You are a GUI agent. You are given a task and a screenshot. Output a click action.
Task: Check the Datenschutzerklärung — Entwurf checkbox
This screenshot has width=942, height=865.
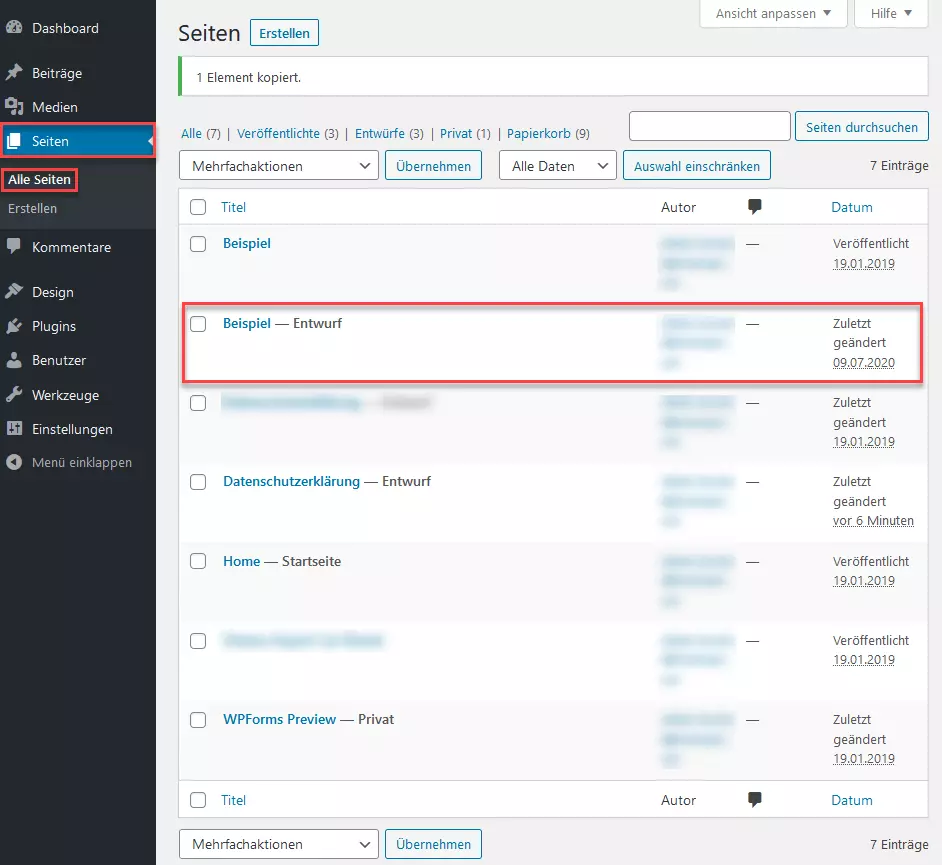click(198, 482)
